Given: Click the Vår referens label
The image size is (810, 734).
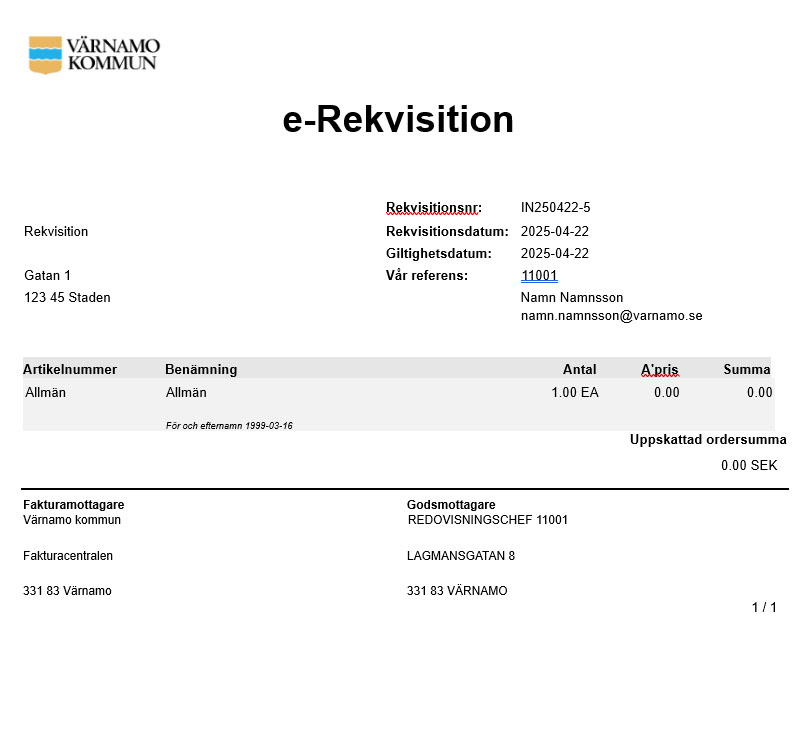Looking at the screenshot, I should [427, 275].
